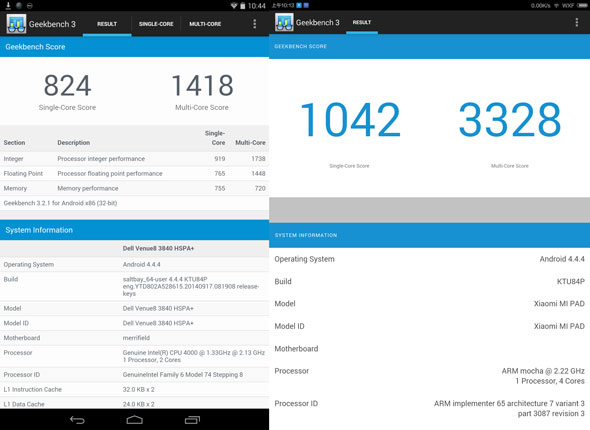Select the Memory performance row

click(x=134, y=188)
